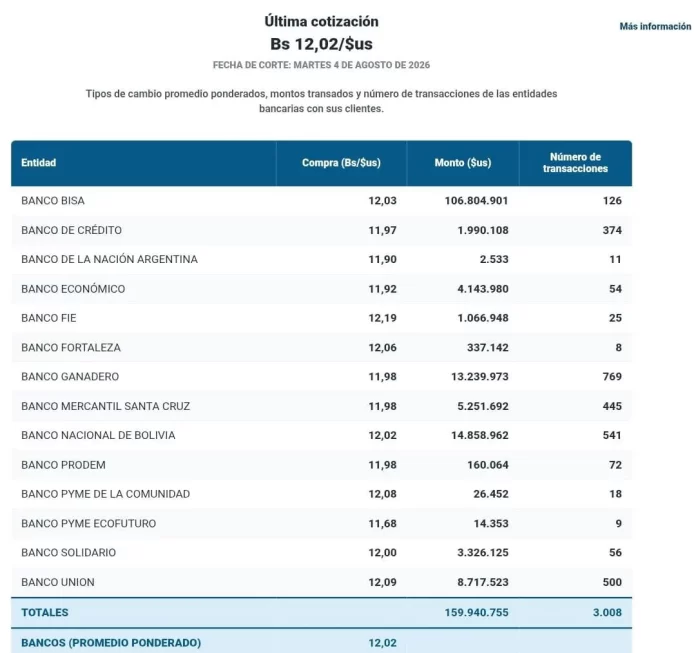Click BANCO PRODEM's 11,98 rate
The width and height of the screenshot is (696, 653).
click(383, 465)
